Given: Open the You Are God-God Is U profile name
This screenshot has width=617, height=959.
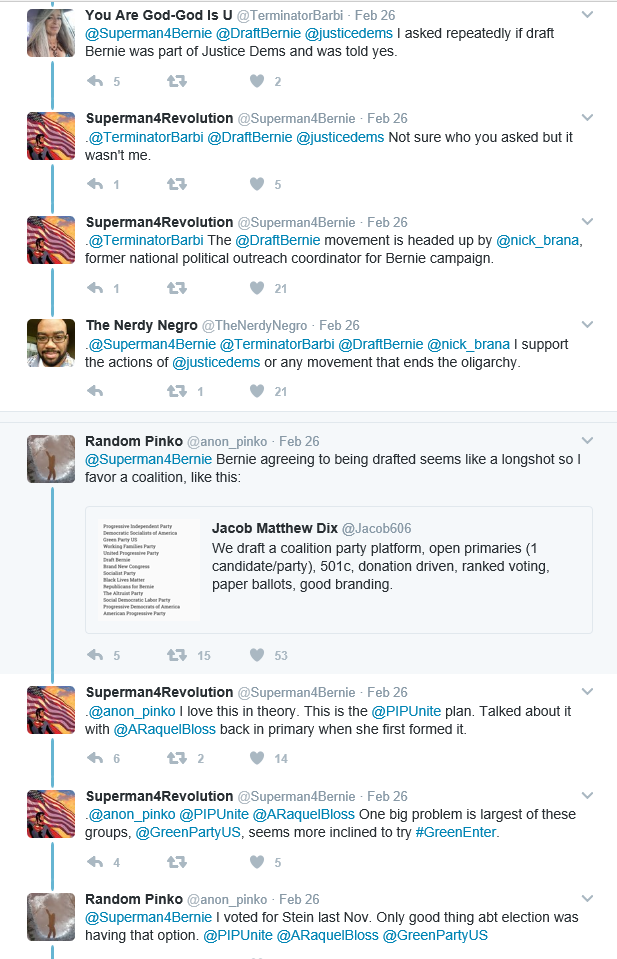Looking at the screenshot, I should pos(159,15).
